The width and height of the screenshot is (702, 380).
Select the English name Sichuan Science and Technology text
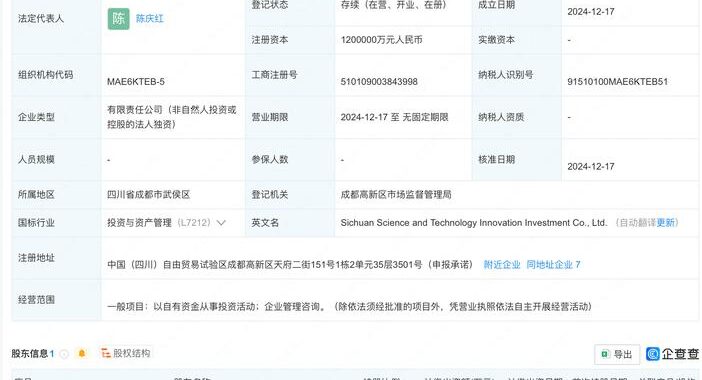pyautogui.click(x=474, y=222)
